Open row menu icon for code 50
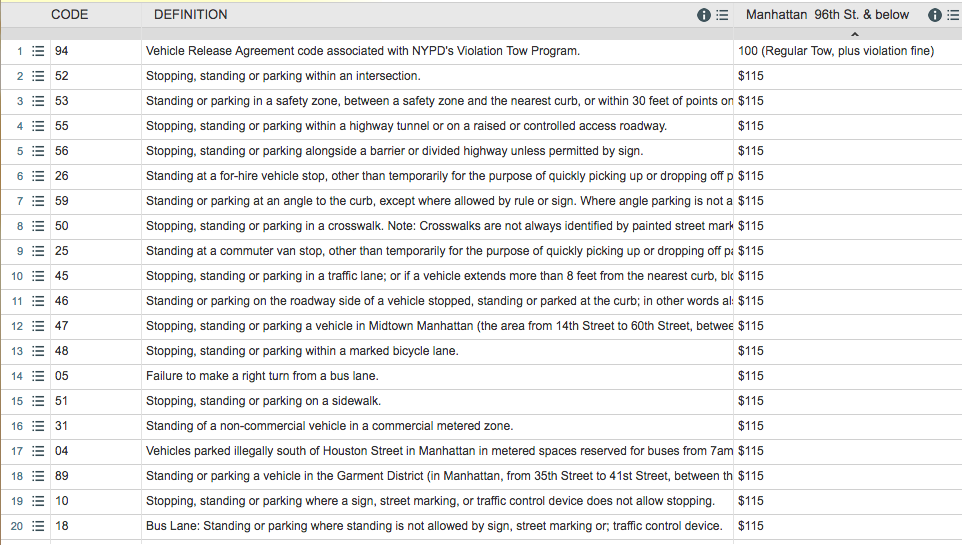This screenshot has width=962, height=545. pos(38,226)
